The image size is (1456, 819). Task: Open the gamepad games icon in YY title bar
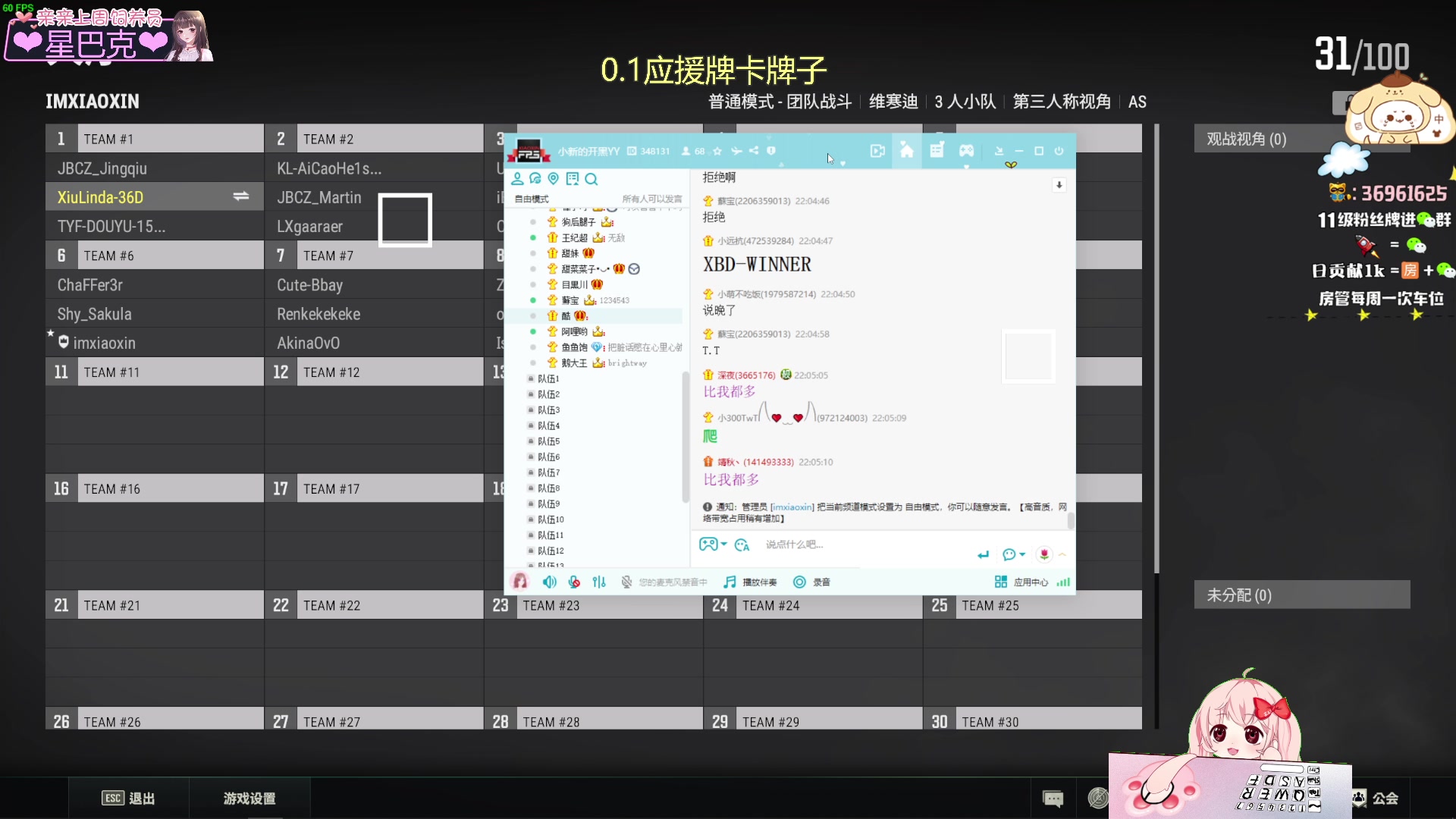966,151
